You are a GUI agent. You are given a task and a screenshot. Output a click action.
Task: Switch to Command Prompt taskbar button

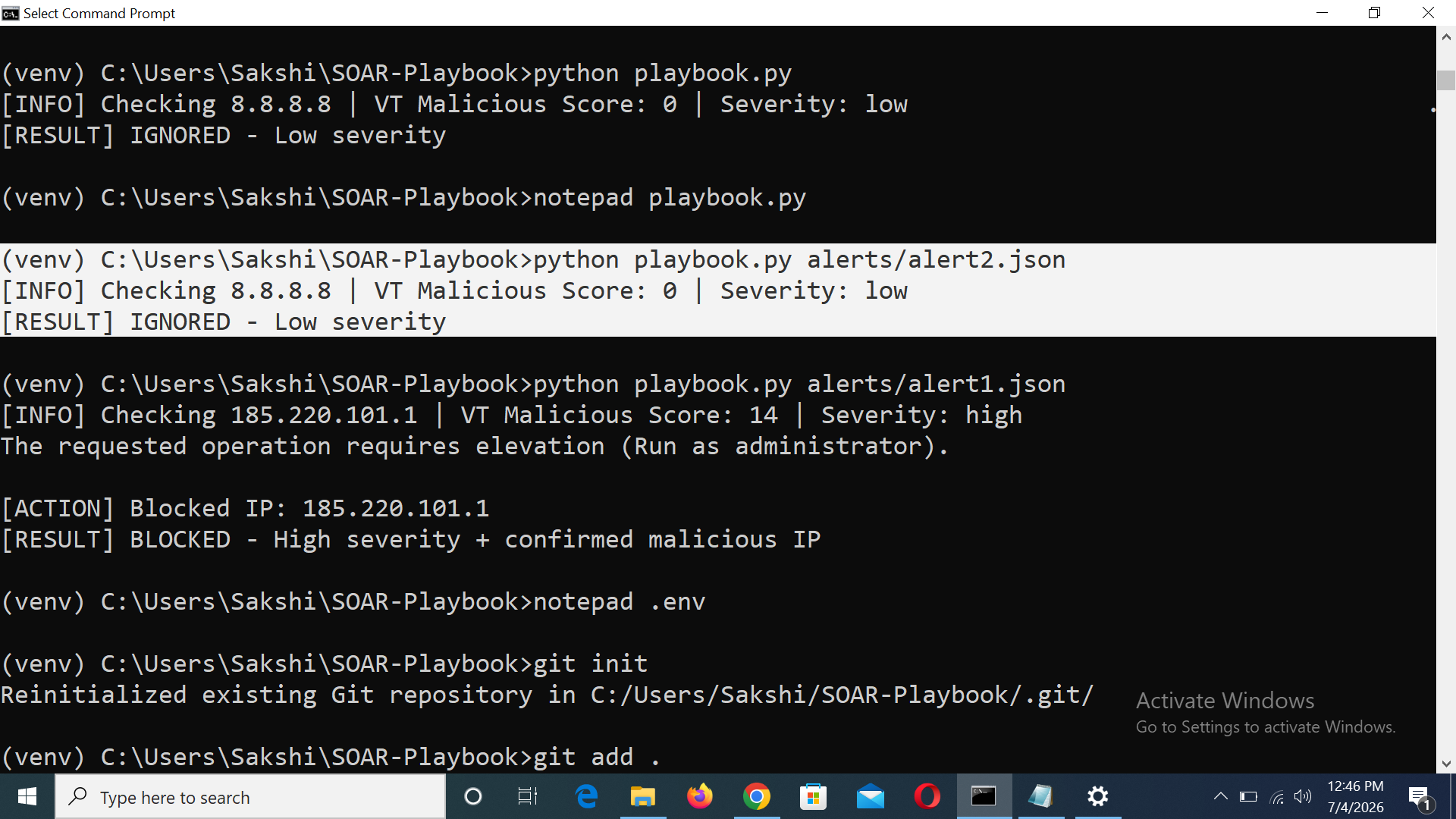tap(984, 796)
